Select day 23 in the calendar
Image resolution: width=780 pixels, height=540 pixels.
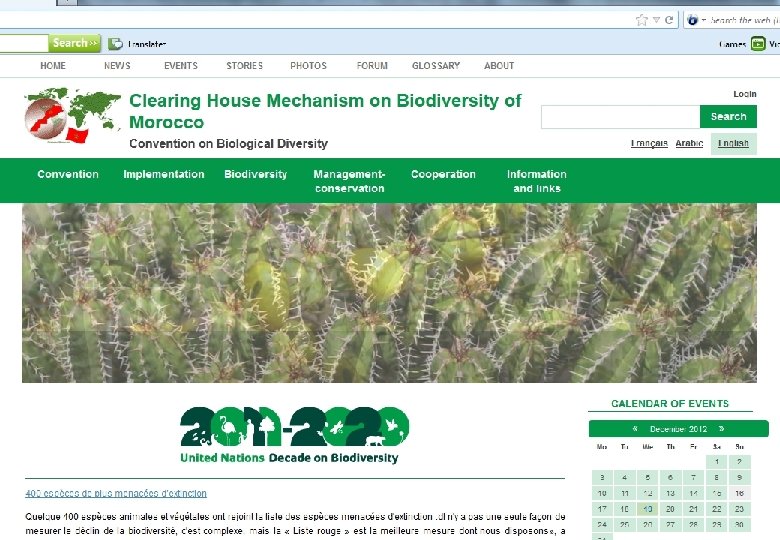[x=740, y=509]
